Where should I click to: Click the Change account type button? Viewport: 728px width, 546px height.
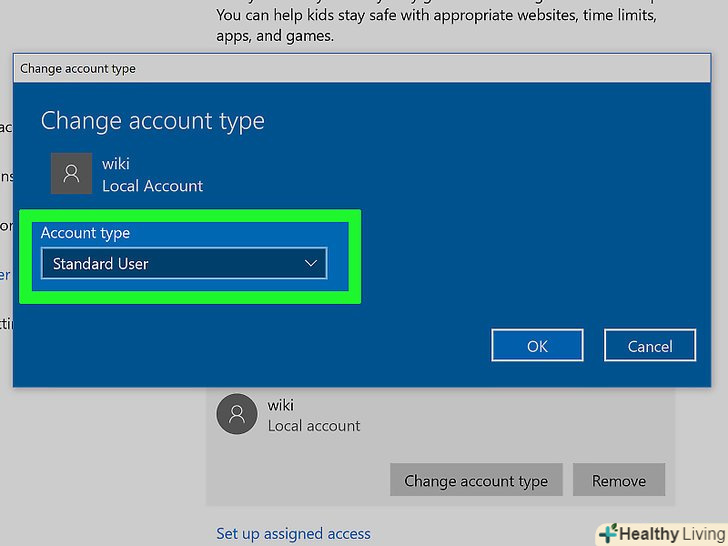click(x=476, y=481)
